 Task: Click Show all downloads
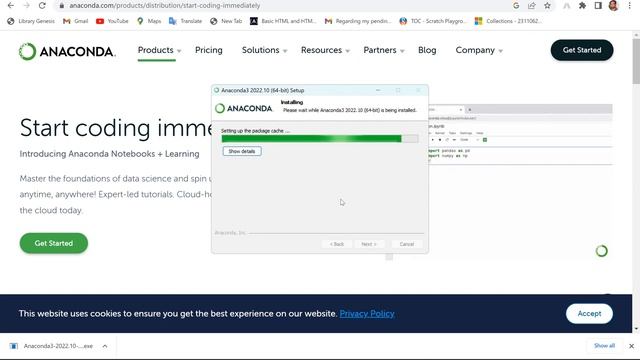pos(604,346)
